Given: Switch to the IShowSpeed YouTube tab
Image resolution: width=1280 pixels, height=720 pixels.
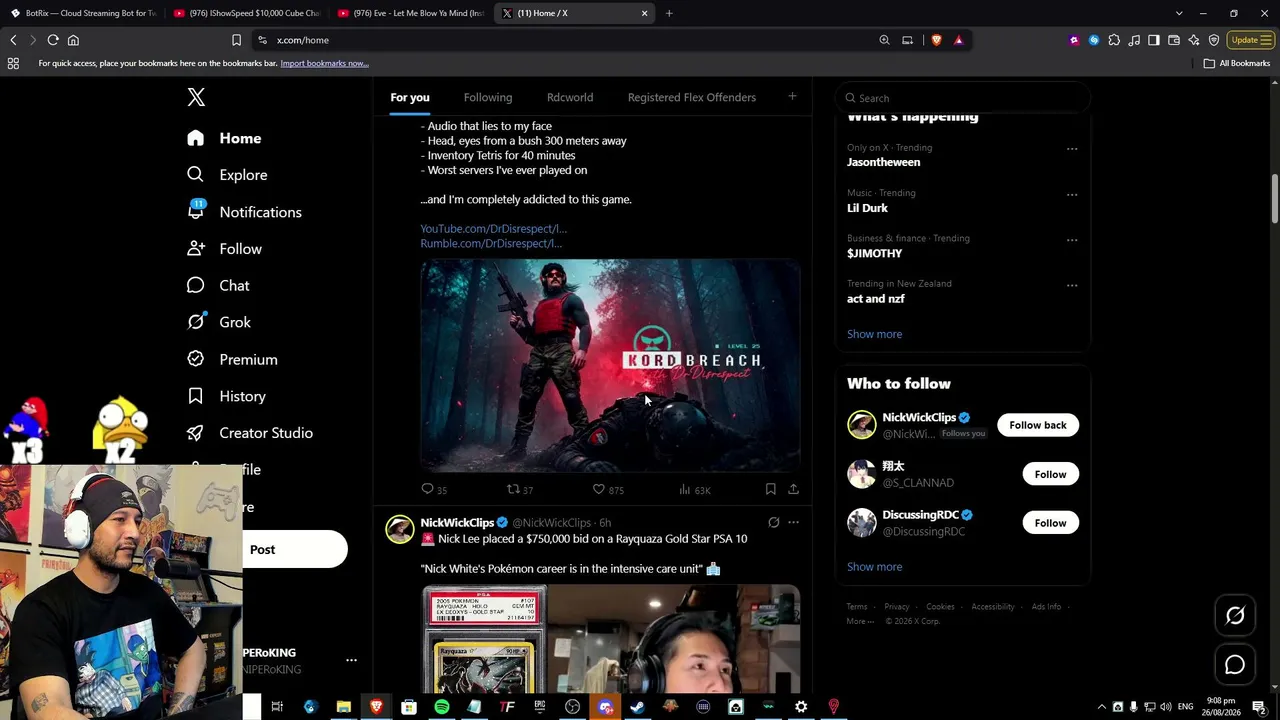Looking at the screenshot, I should [x=246, y=13].
